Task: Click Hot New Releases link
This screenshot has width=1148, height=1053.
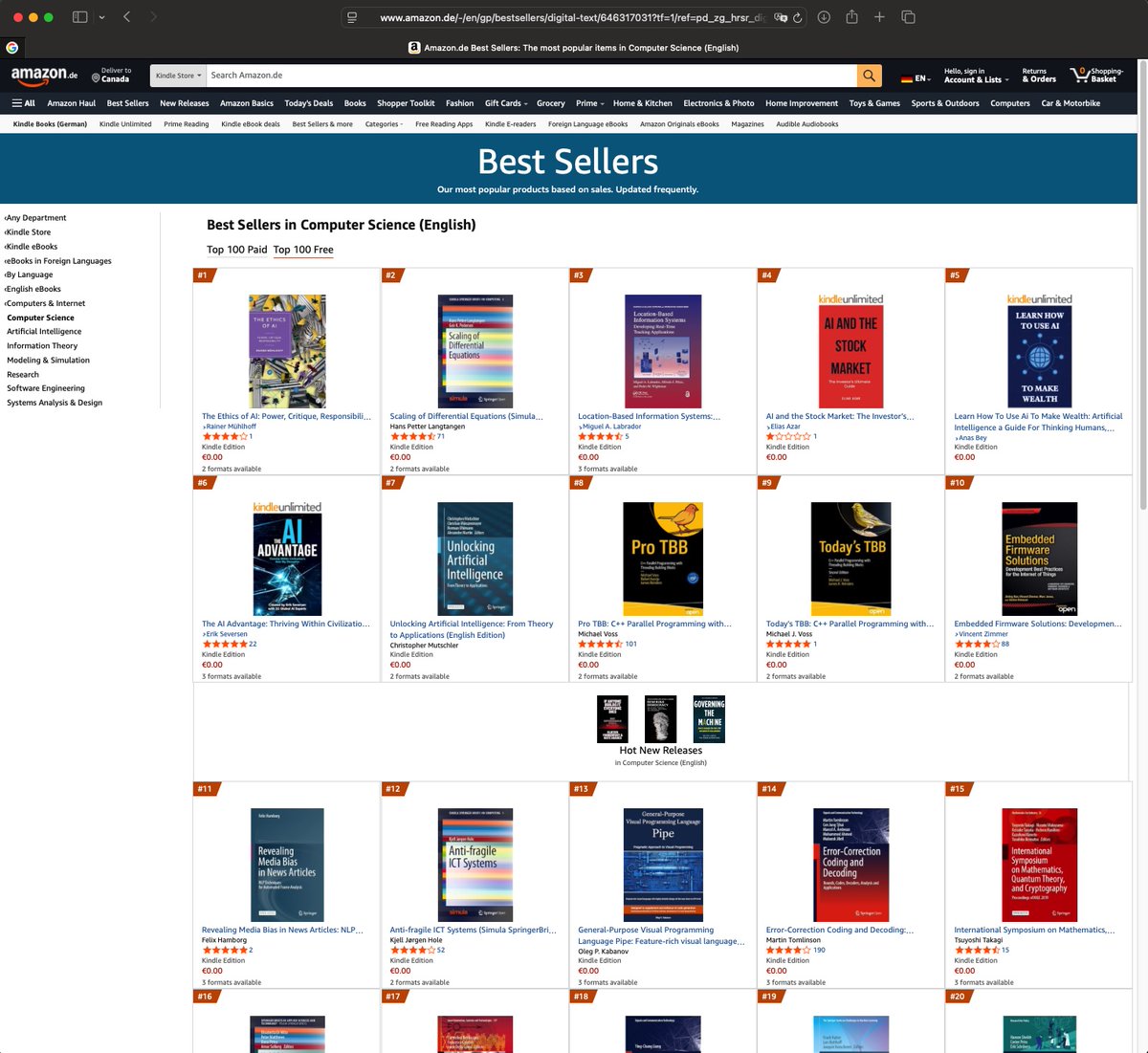Action: pyautogui.click(x=660, y=751)
